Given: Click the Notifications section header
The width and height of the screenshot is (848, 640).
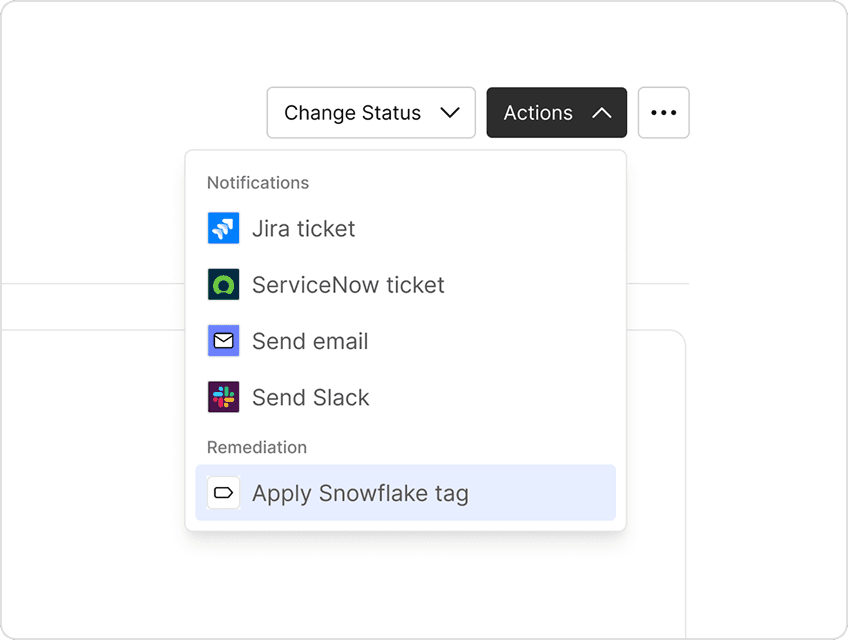Looking at the screenshot, I should click(257, 182).
